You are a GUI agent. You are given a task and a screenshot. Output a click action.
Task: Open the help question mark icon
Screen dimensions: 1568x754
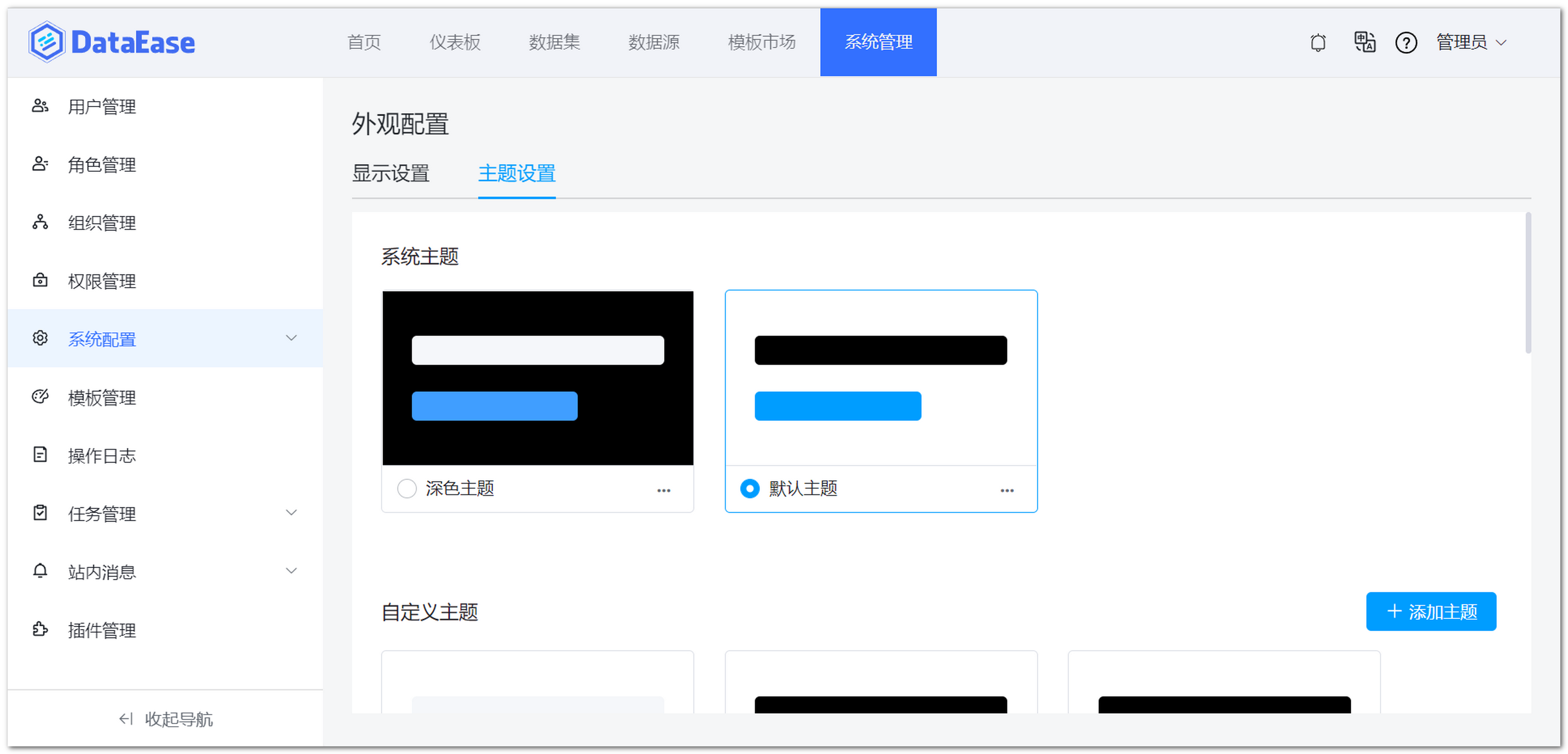pyautogui.click(x=1405, y=42)
